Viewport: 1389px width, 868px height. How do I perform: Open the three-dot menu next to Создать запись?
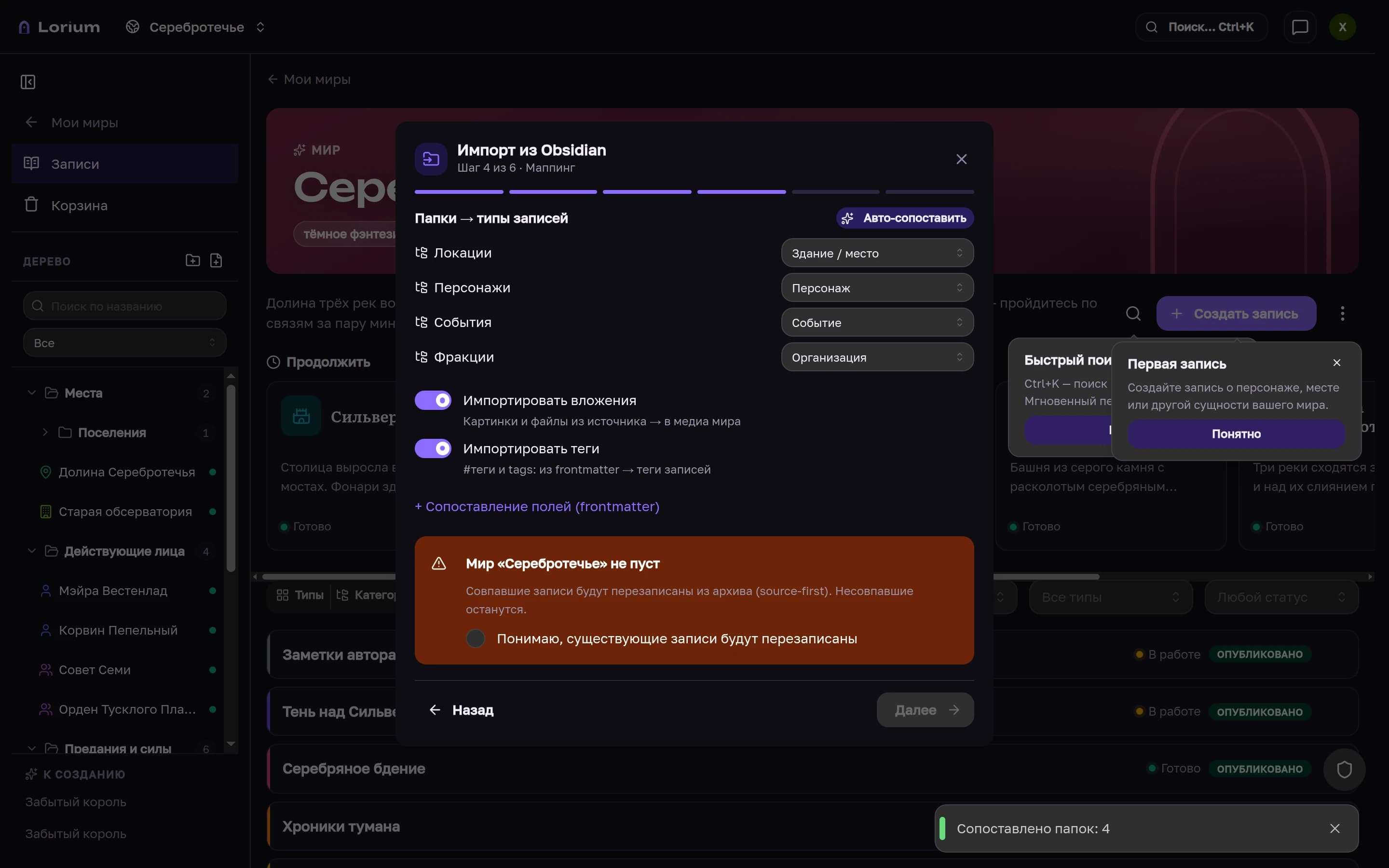1342,313
